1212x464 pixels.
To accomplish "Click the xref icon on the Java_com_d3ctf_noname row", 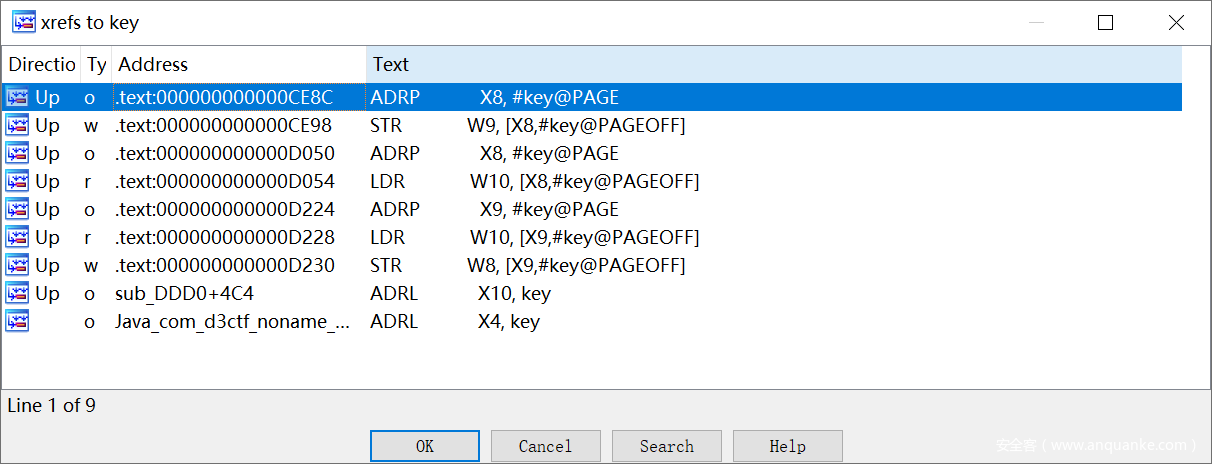I will (x=17, y=321).
